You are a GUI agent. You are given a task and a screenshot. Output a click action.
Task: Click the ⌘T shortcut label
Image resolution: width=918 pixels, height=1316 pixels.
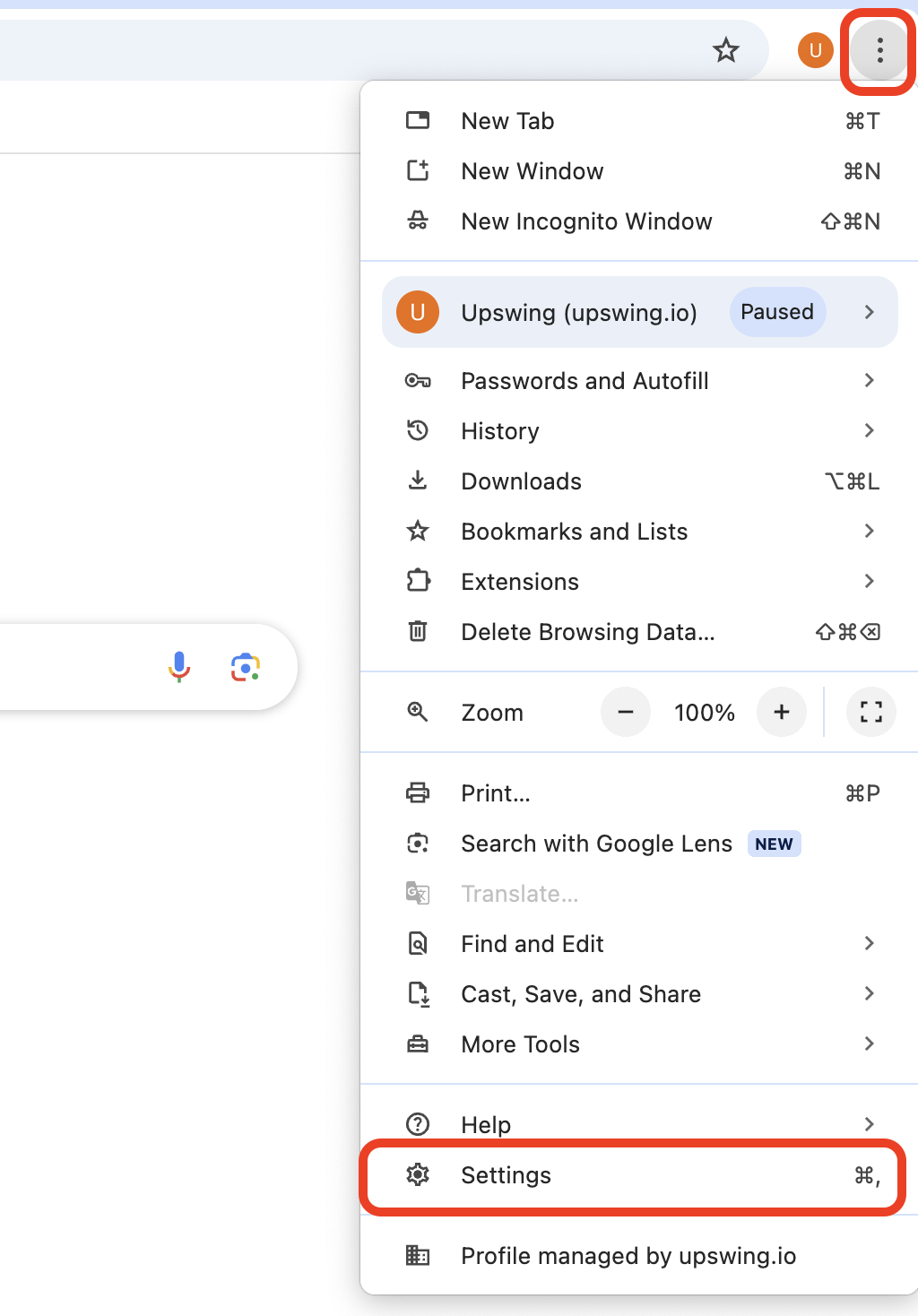click(x=862, y=121)
